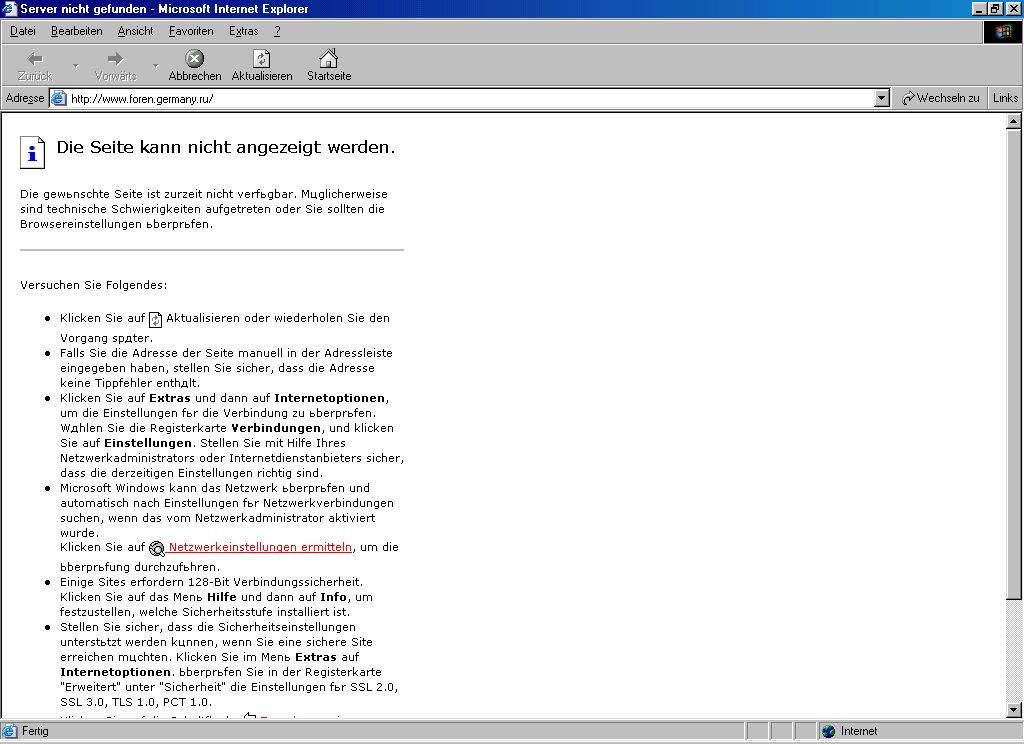This screenshot has height=744, width=1024.
Task: Open the Links toolbar section
Action: pyautogui.click(x=1005, y=98)
